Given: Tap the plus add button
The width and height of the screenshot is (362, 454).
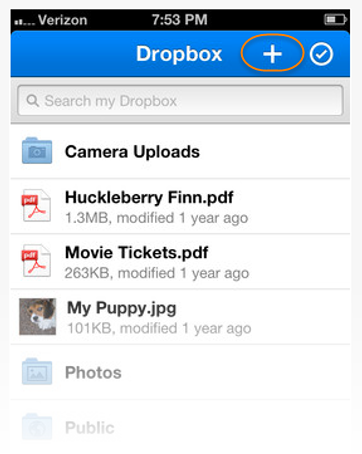Looking at the screenshot, I should pos(272,53).
